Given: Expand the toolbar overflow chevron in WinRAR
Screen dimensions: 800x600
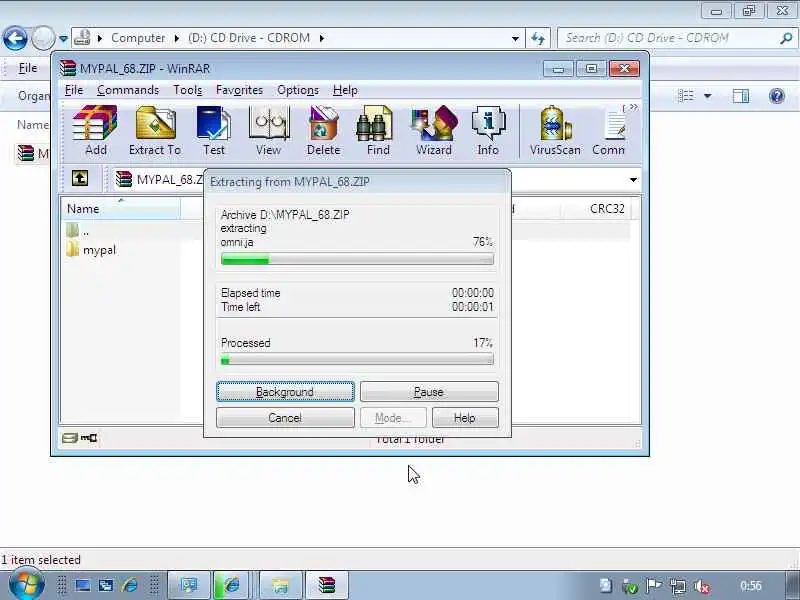Looking at the screenshot, I should [x=634, y=107].
